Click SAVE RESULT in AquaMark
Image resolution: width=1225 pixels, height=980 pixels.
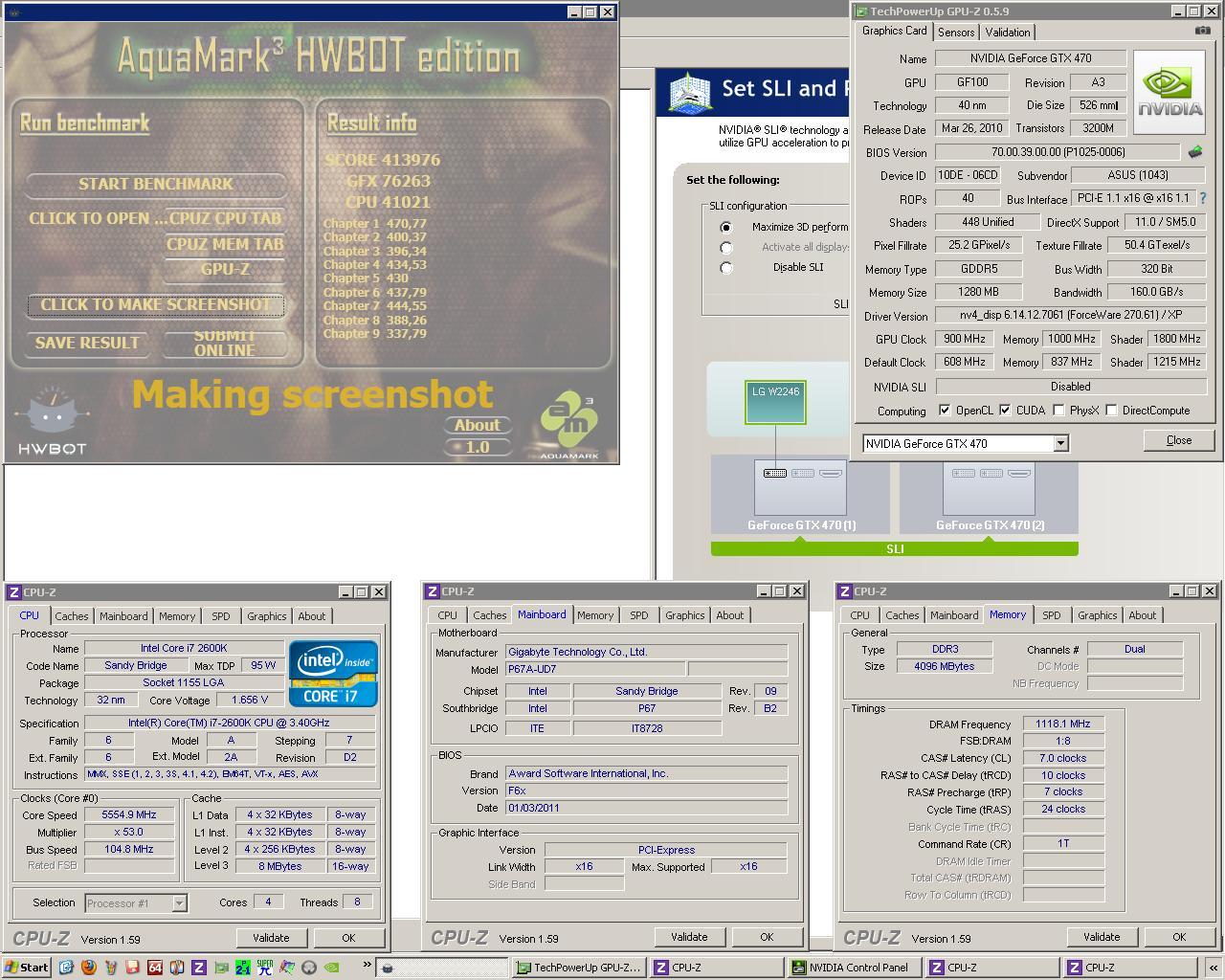tap(87, 343)
